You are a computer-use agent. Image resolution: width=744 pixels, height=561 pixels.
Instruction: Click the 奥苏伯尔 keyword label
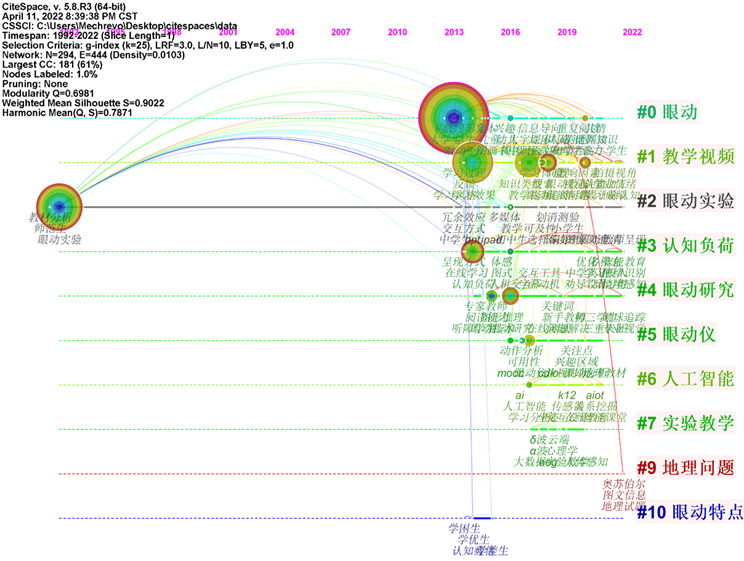click(x=622, y=484)
